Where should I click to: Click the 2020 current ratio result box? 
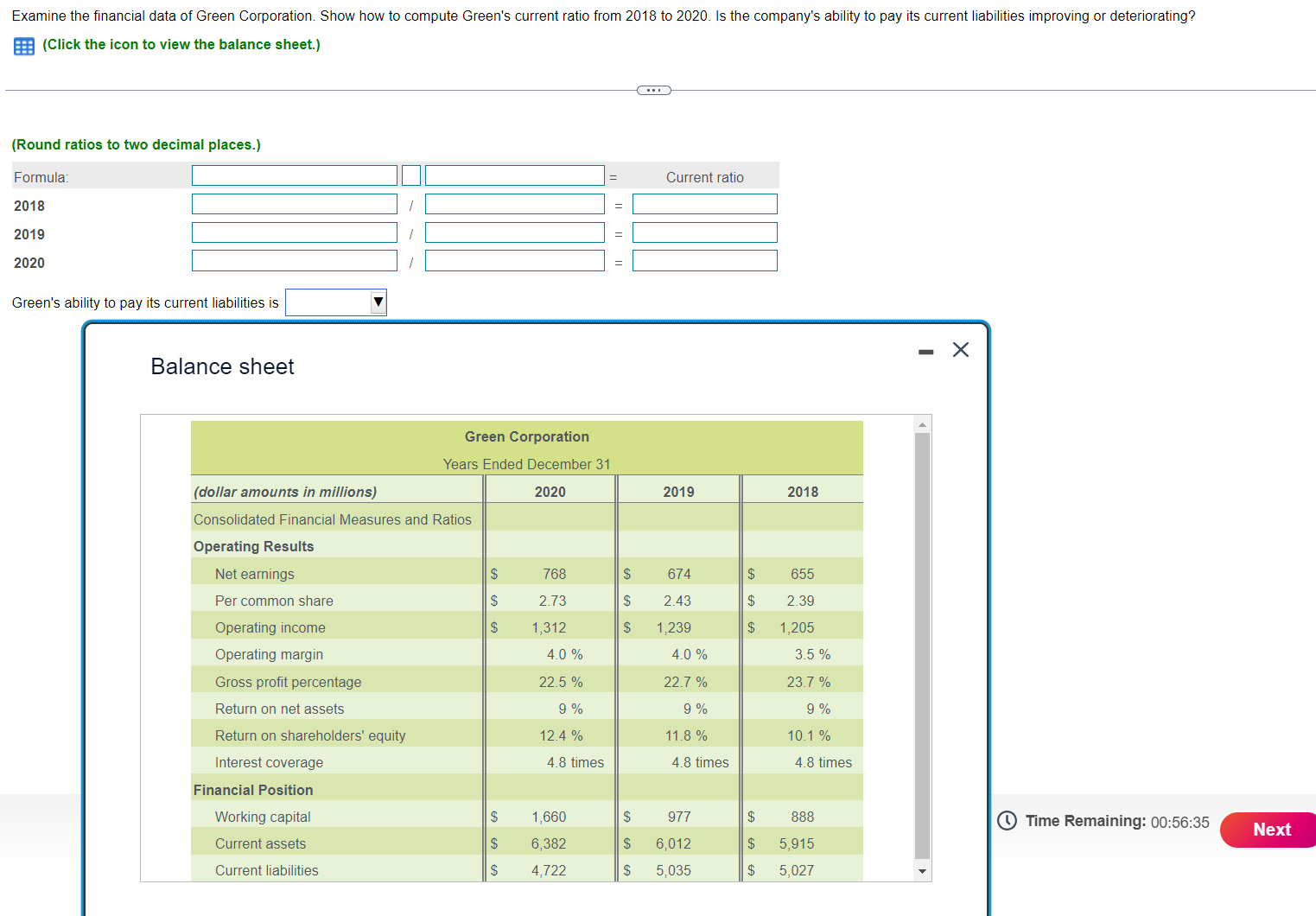tap(704, 260)
